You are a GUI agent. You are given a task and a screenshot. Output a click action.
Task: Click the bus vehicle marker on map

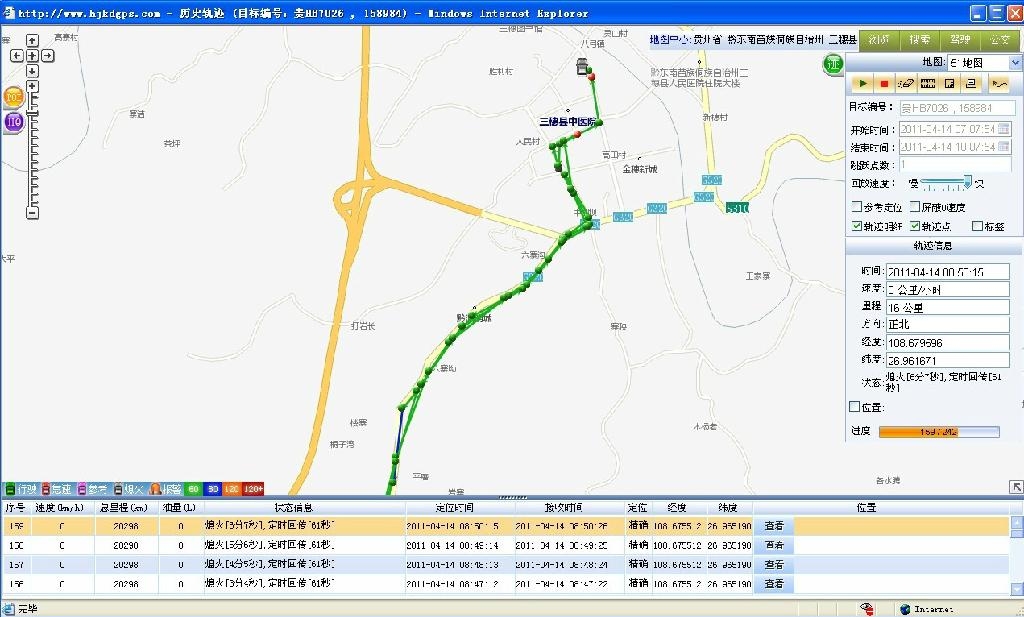[582, 66]
